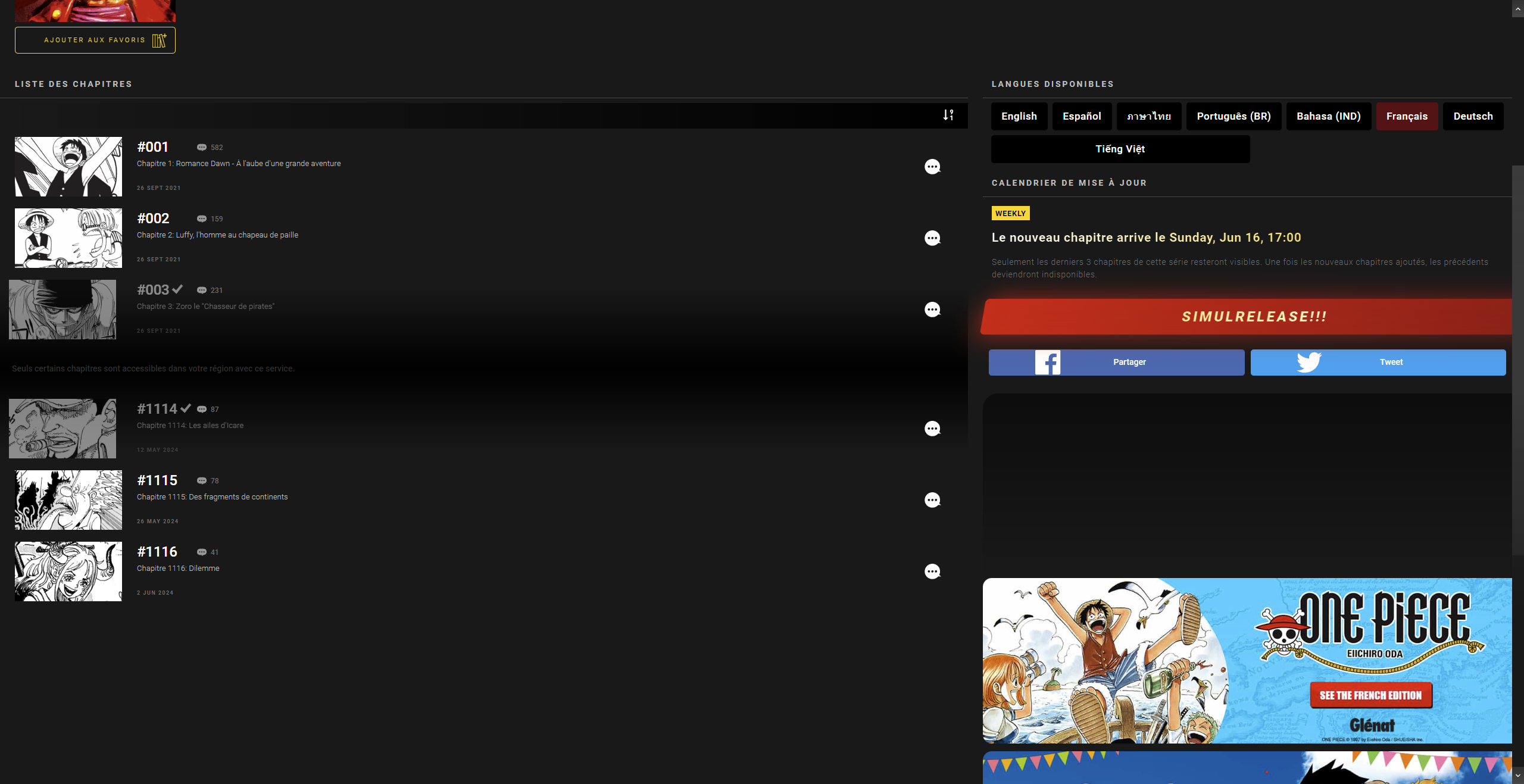
Task: Click the page scrollbar down arrow
Action: [1517, 776]
